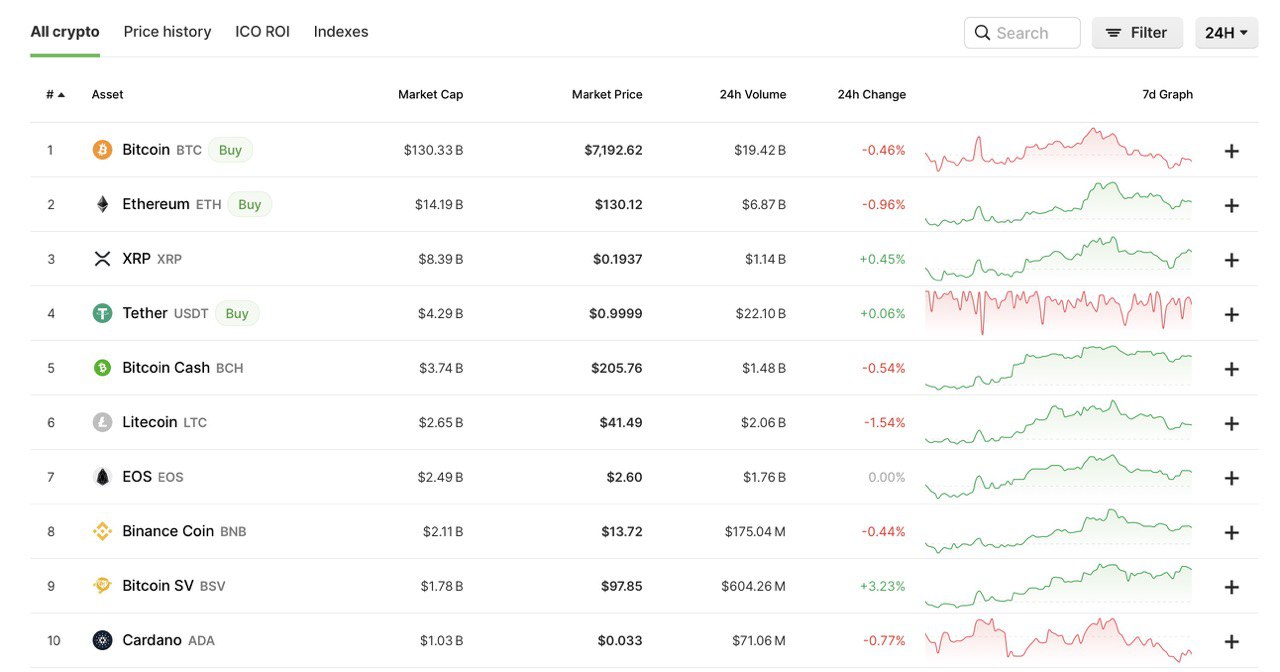The height and width of the screenshot is (672, 1280).
Task: Click the 24h Change column header
Action: tap(872, 95)
